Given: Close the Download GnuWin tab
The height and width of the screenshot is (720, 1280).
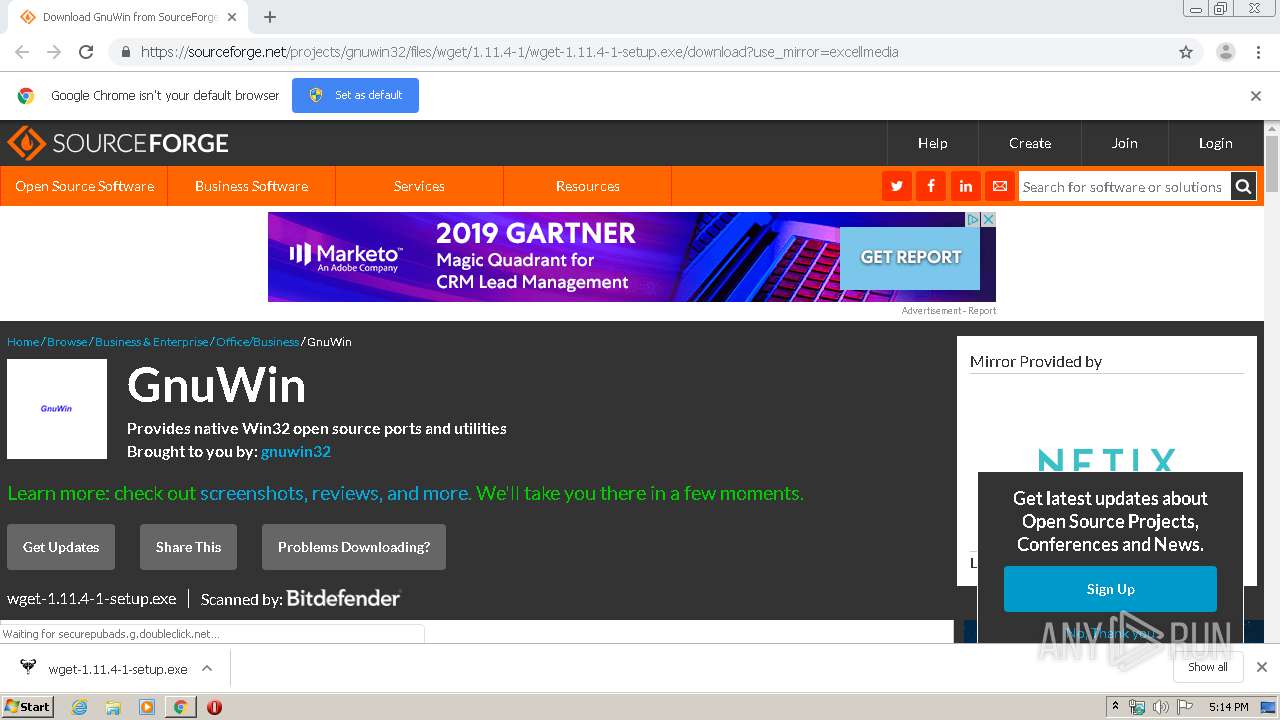Looking at the screenshot, I should [x=232, y=17].
